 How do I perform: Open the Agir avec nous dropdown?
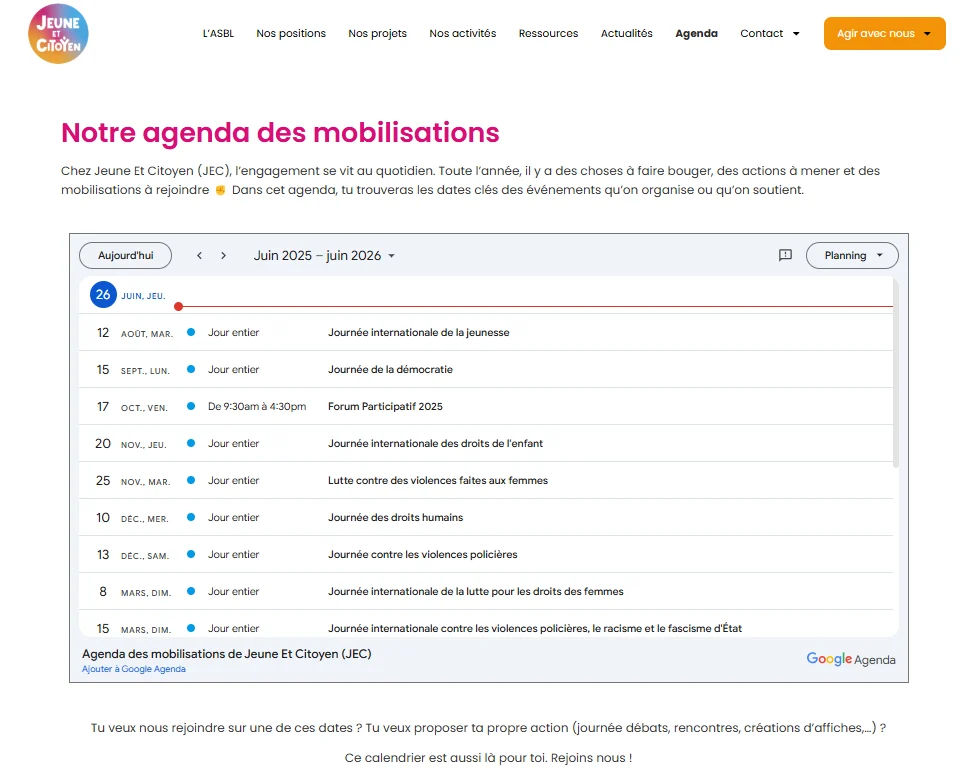(x=884, y=33)
